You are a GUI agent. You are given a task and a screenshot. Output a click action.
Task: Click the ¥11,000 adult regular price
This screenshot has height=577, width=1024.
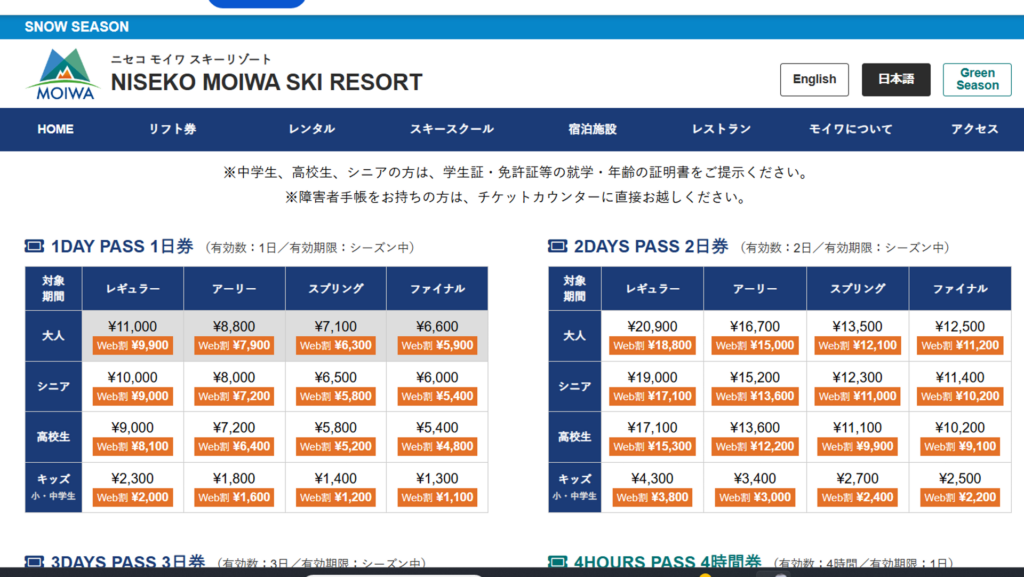133,326
